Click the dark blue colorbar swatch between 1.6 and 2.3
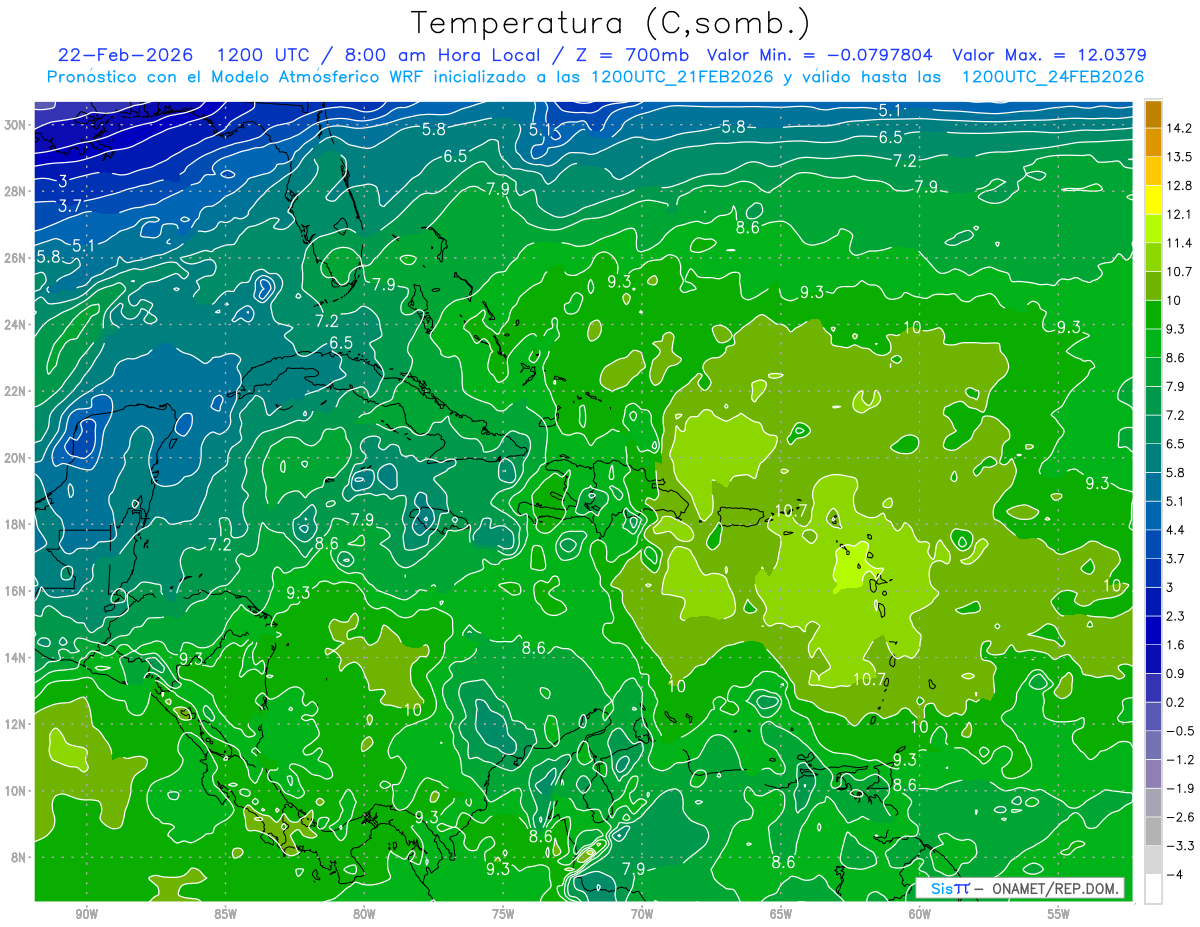 1153,630
